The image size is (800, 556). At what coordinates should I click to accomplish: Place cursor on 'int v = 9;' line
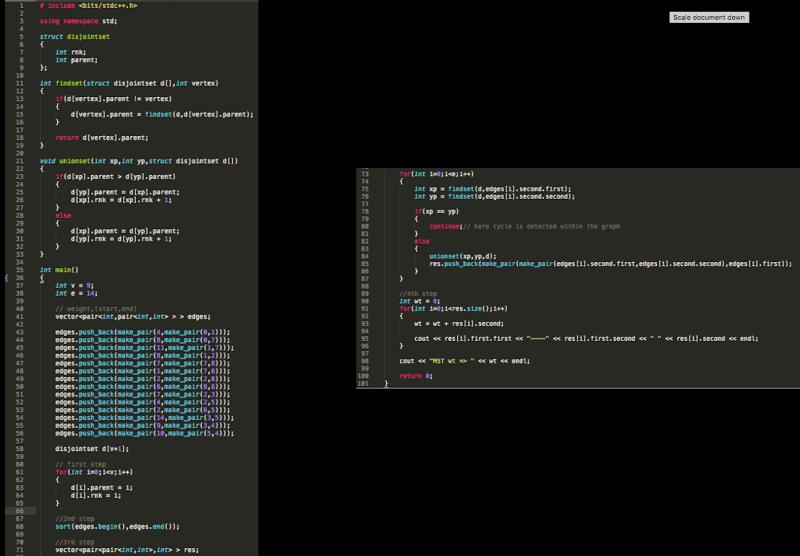pos(74,285)
